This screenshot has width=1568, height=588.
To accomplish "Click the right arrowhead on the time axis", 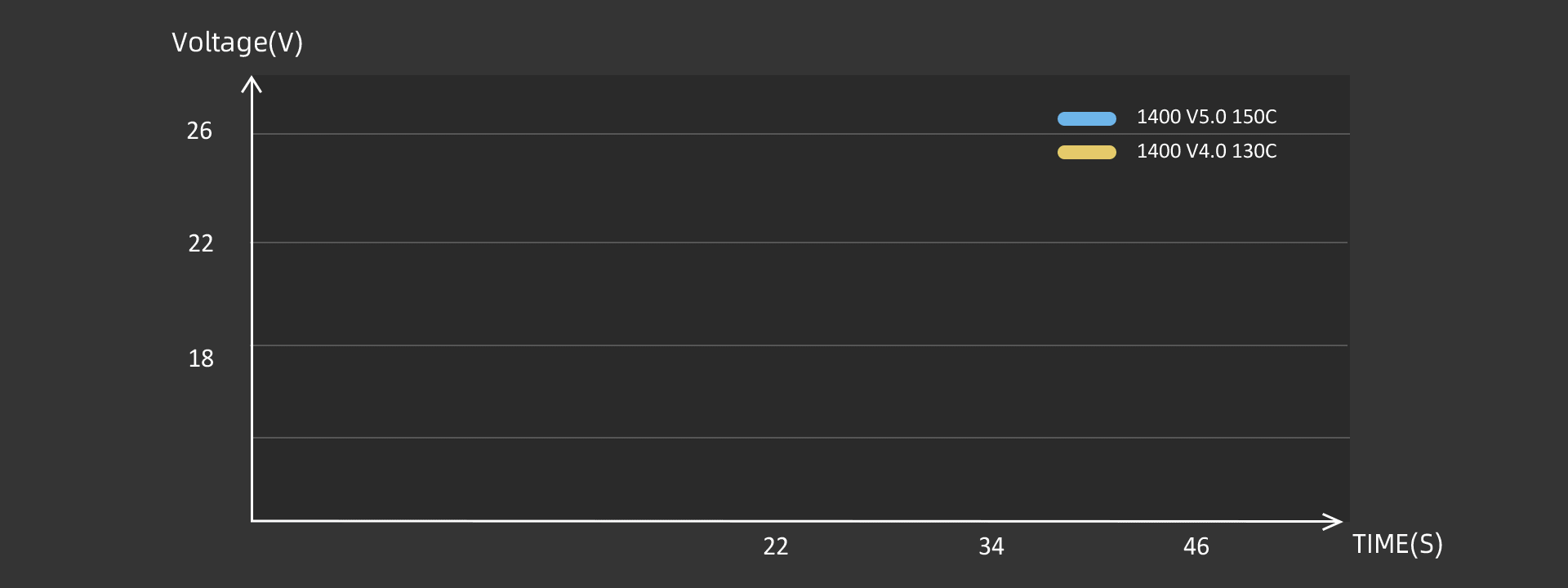I will [1334, 521].
